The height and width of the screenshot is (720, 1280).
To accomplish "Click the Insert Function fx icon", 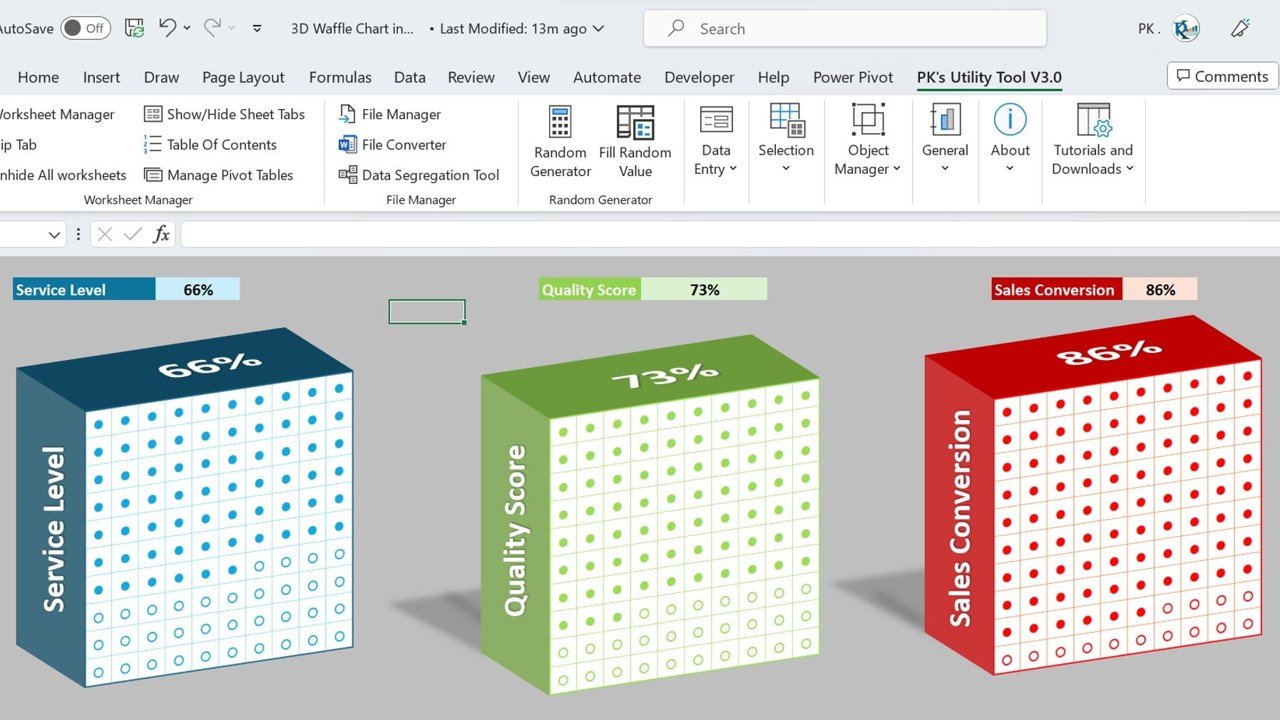I will click(x=161, y=235).
